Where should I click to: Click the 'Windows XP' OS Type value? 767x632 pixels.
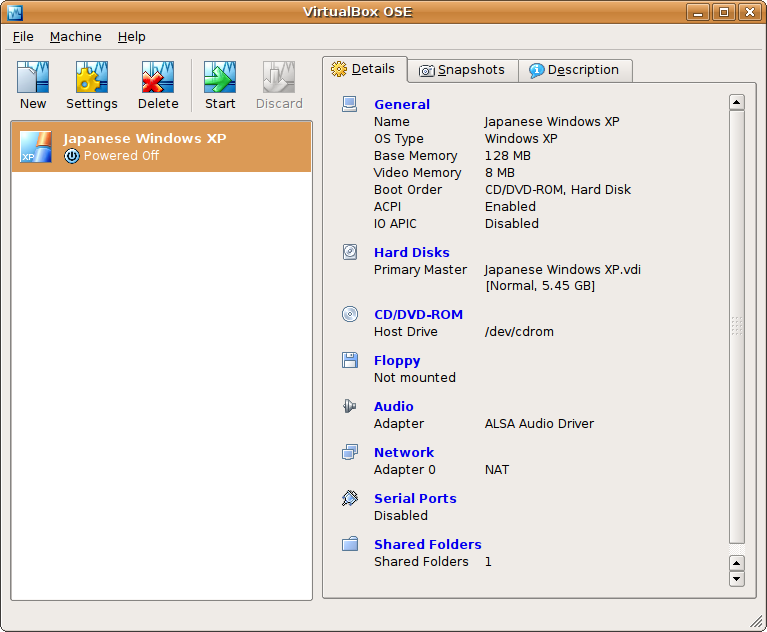coord(521,138)
